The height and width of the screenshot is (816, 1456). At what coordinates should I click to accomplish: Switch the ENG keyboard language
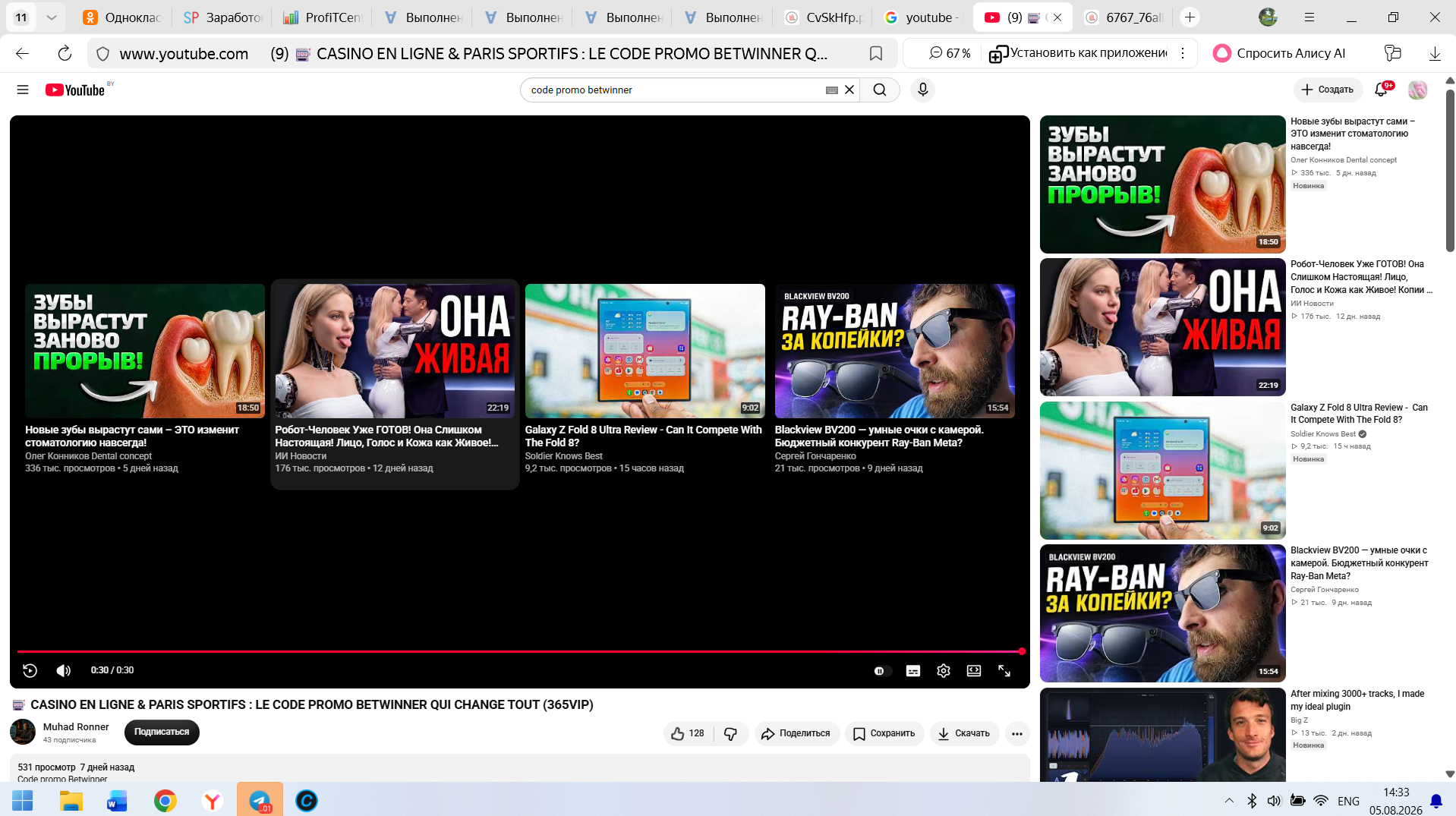pos(1348,801)
